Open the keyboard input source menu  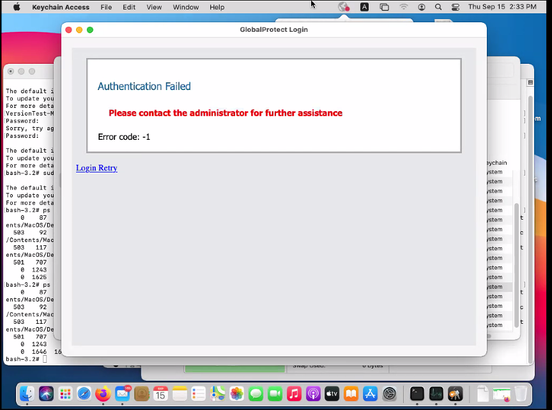tap(364, 7)
